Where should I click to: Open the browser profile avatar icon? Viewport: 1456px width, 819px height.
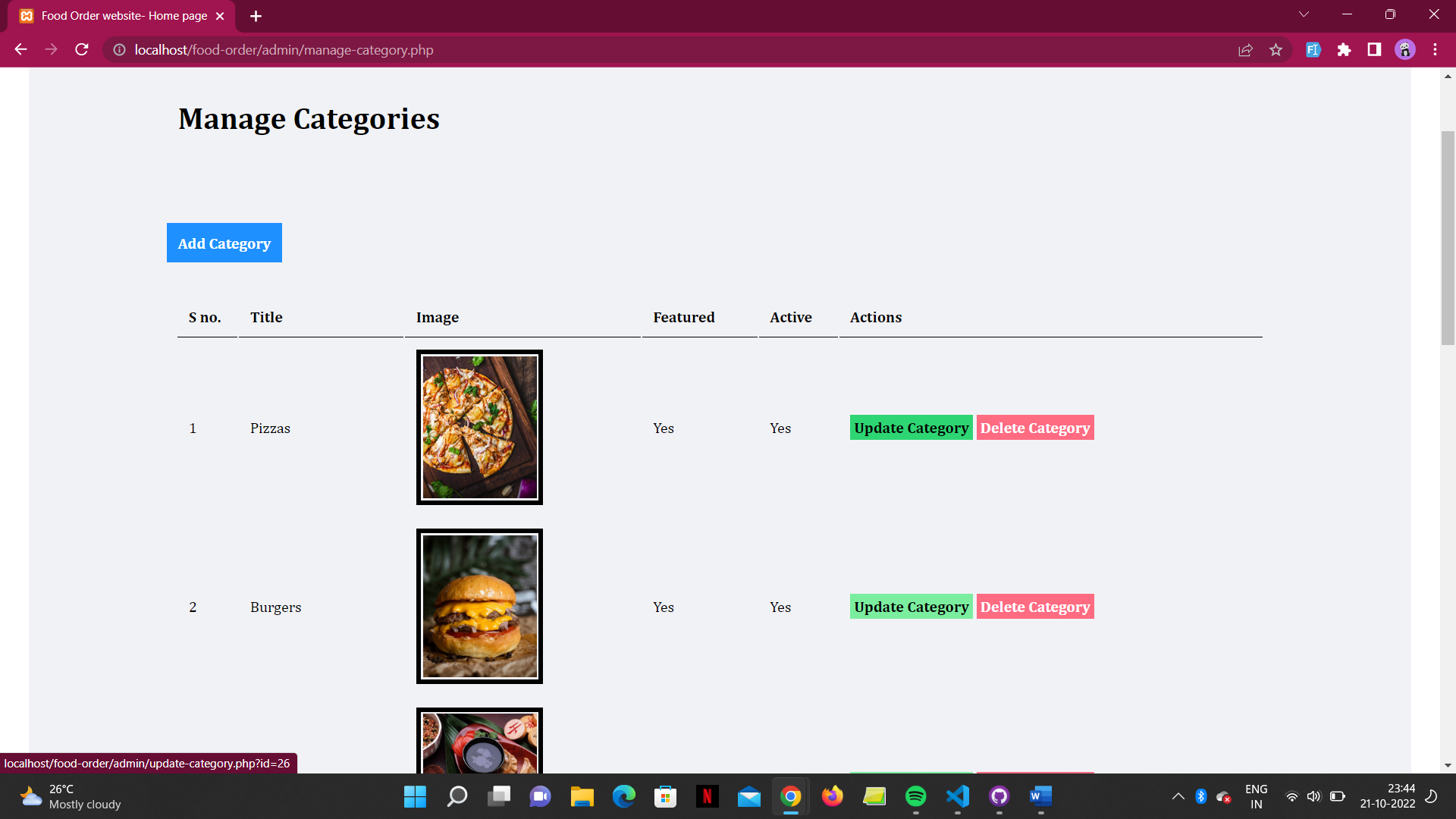pos(1405,50)
